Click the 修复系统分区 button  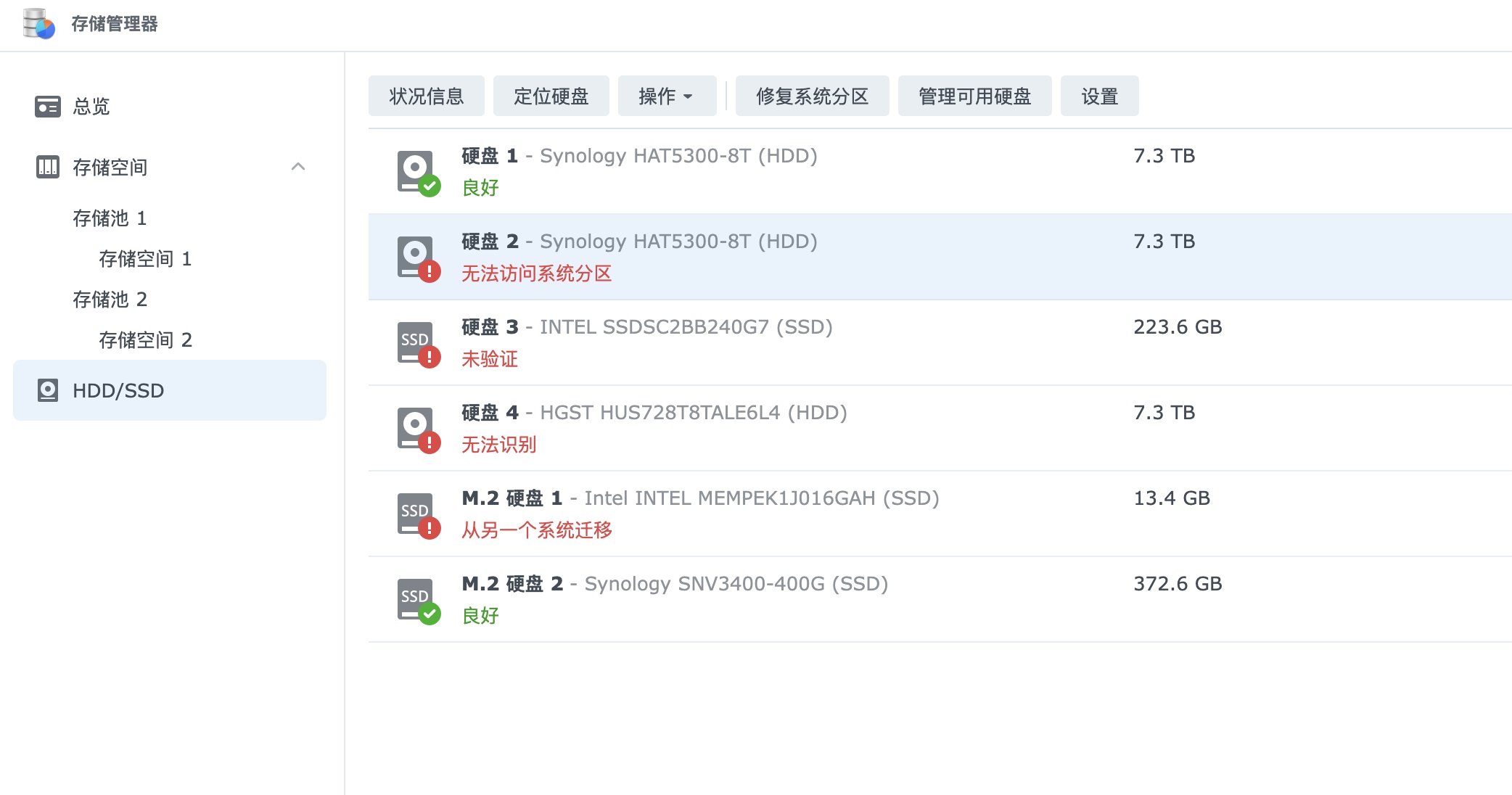click(812, 96)
